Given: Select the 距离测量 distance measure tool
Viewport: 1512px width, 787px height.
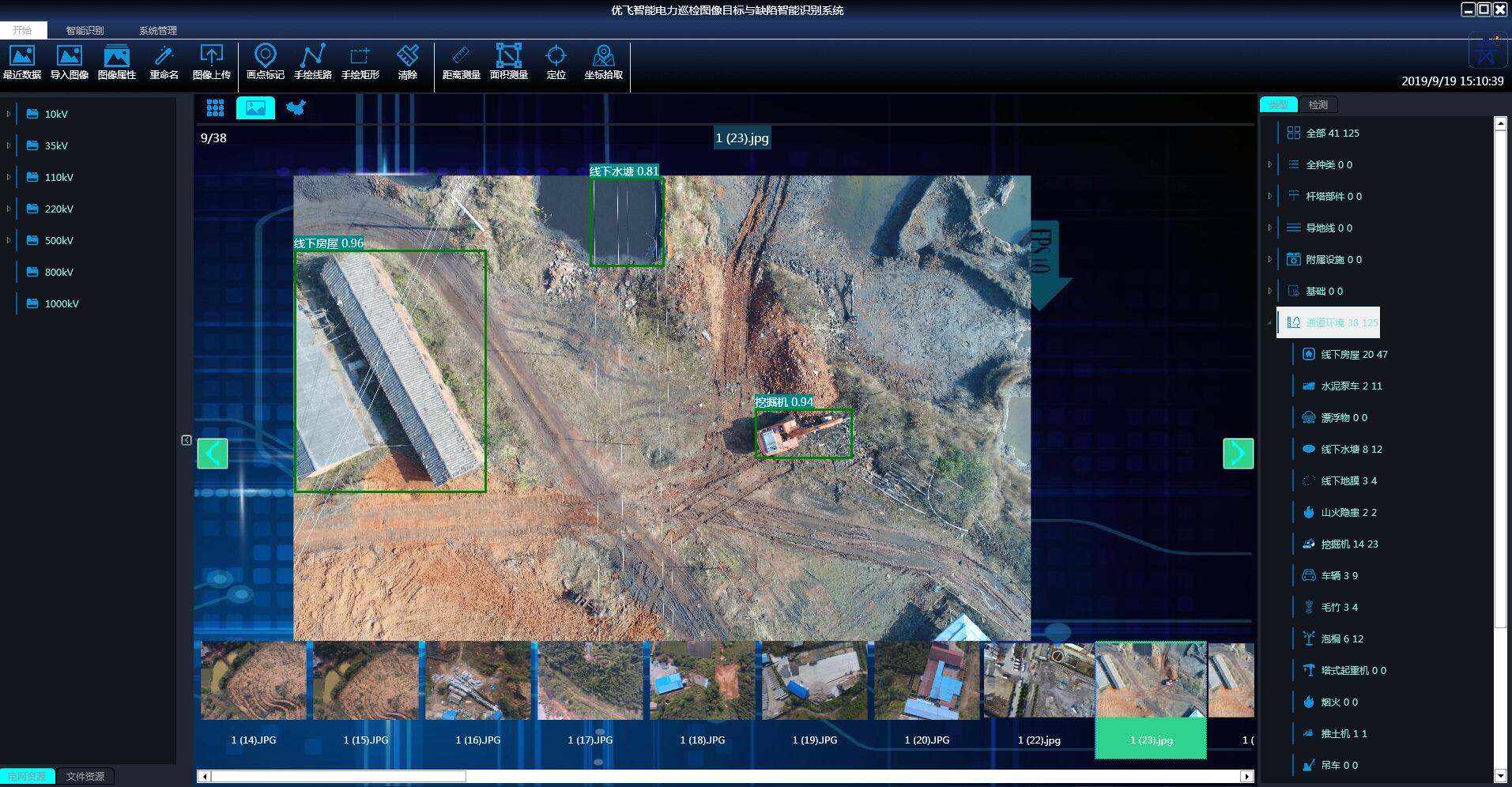Looking at the screenshot, I should coord(462,62).
